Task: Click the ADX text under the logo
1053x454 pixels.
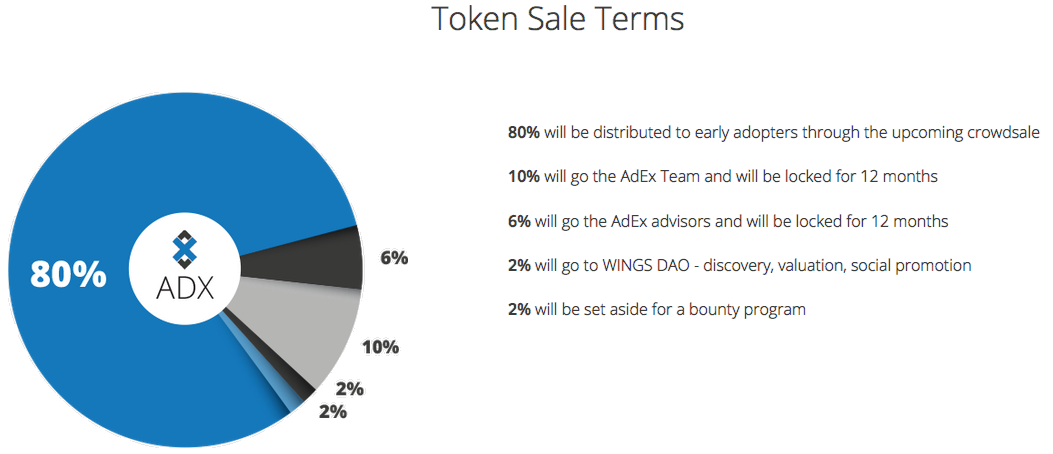Action: point(185,287)
